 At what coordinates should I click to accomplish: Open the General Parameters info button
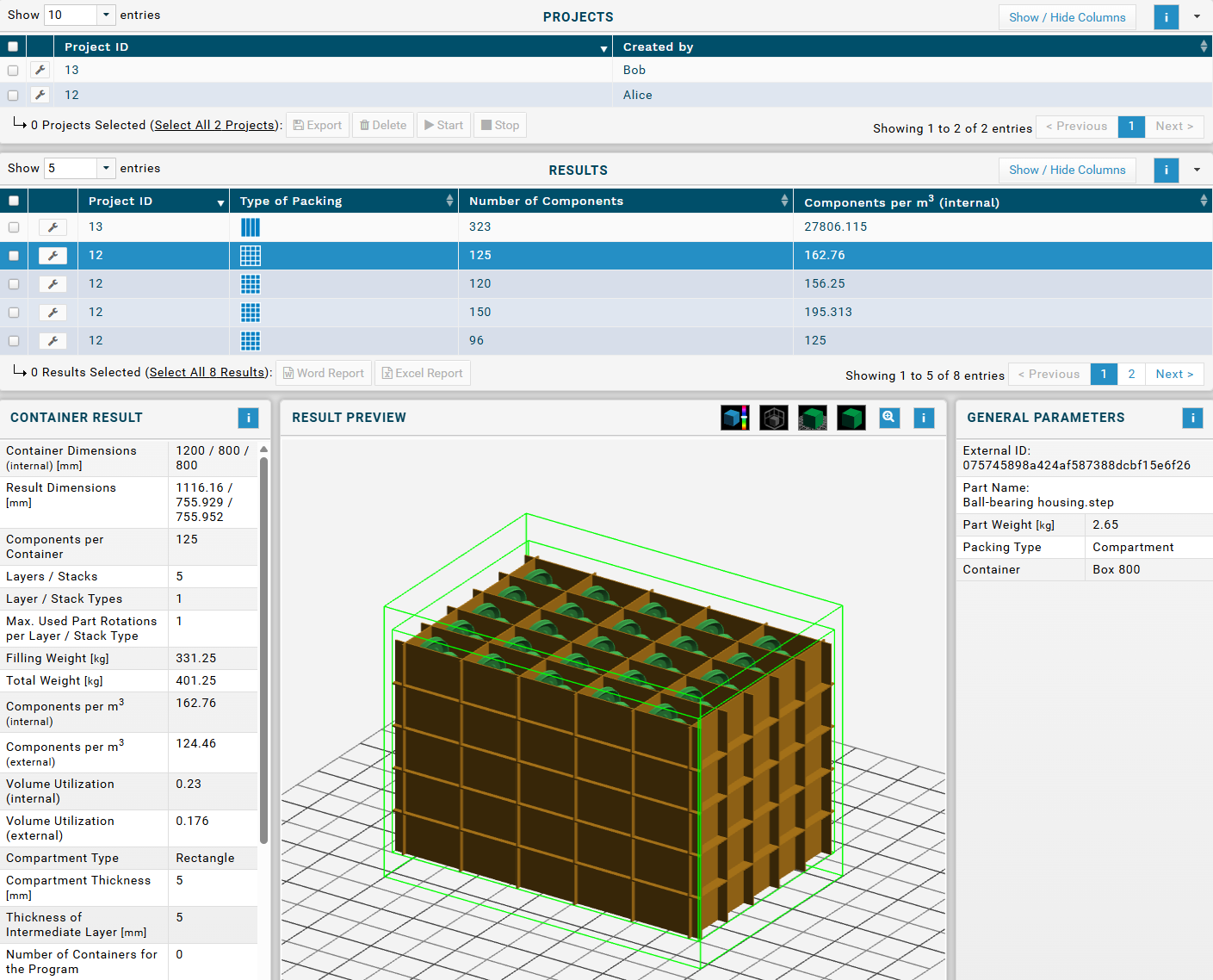tap(1192, 418)
